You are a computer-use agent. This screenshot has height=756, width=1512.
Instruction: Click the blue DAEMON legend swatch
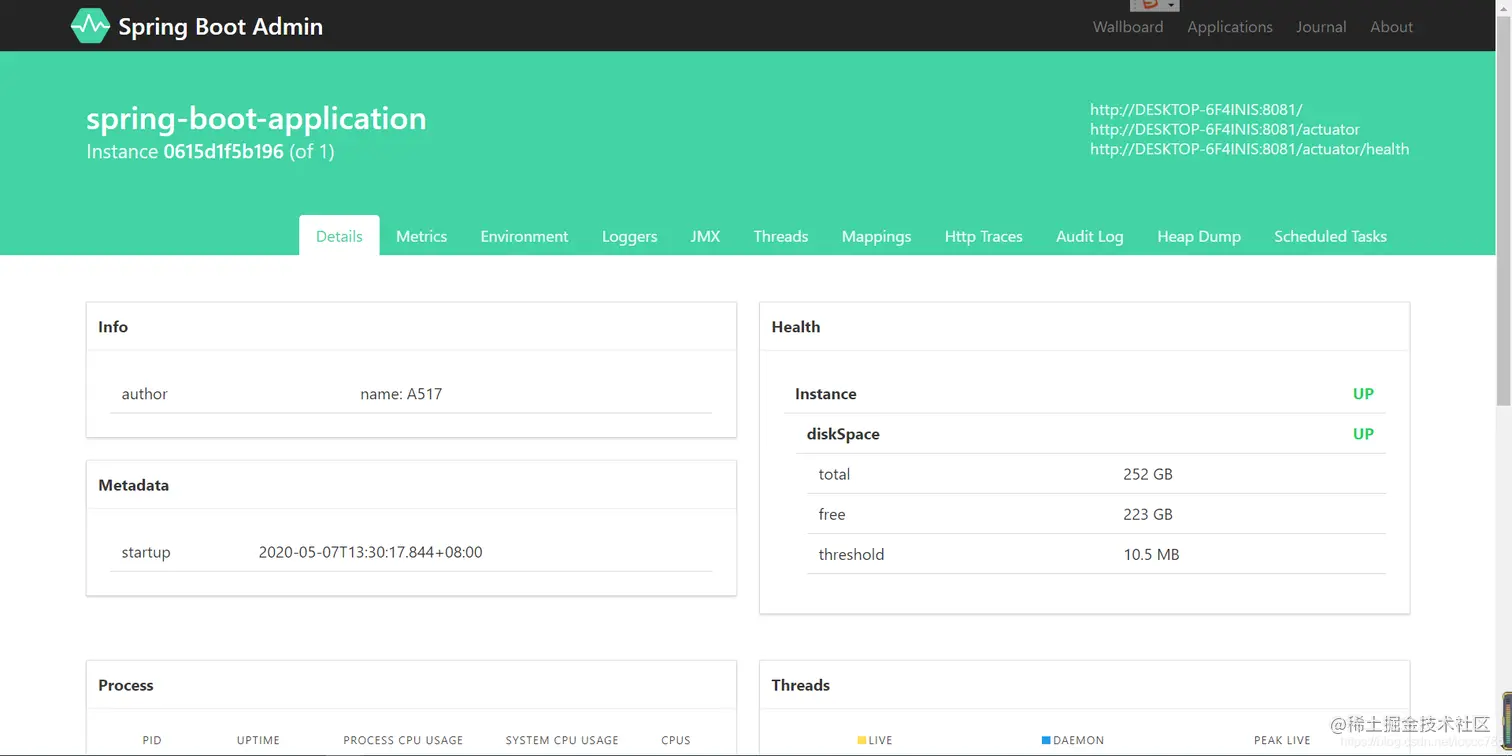[1046, 740]
